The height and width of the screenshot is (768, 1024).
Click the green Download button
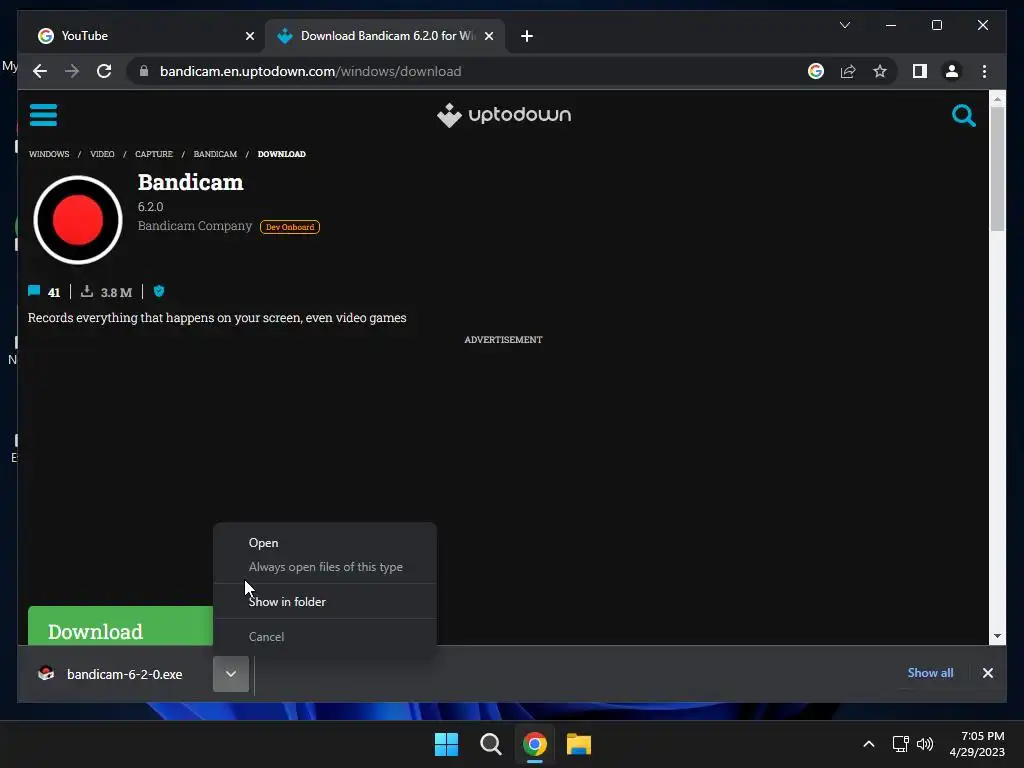[120, 626]
